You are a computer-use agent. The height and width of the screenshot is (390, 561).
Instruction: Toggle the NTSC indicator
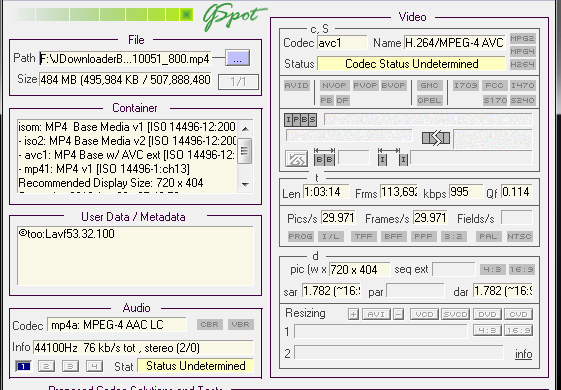pos(519,237)
